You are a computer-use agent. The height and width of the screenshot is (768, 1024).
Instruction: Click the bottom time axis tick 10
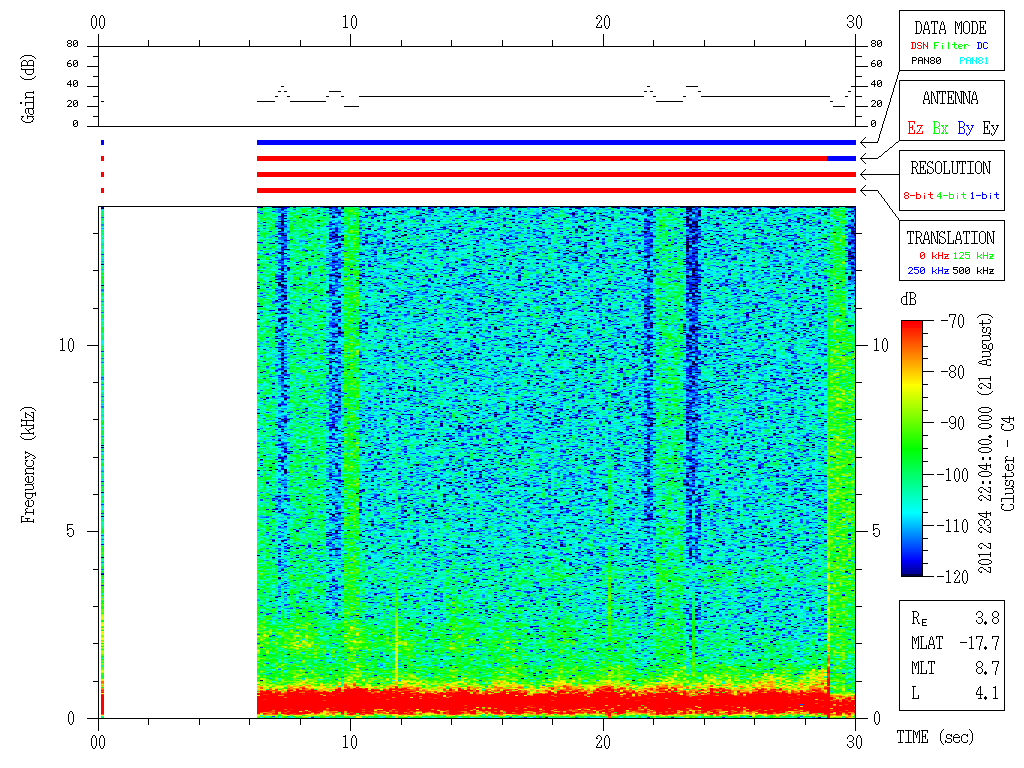(350, 742)
